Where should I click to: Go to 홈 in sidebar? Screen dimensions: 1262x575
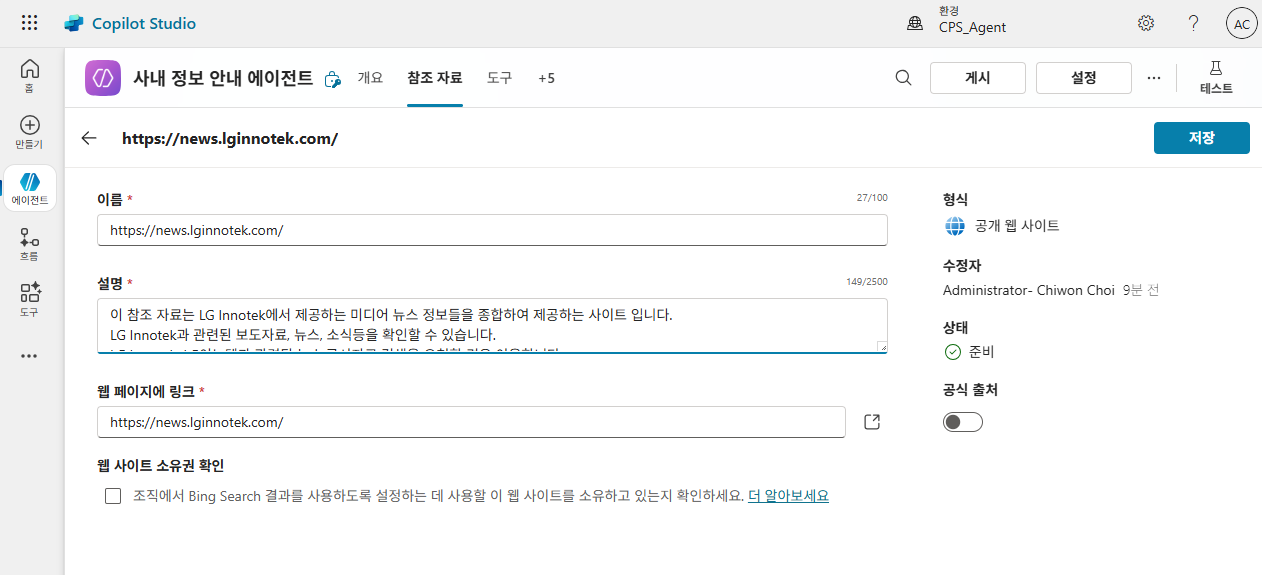pyautogui.click(x=30, y=75)
